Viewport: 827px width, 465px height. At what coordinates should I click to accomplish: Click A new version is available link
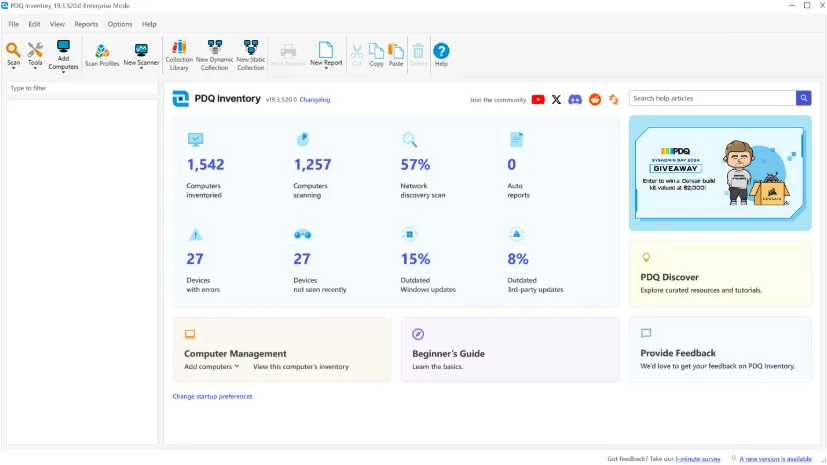tap(775, 459)
